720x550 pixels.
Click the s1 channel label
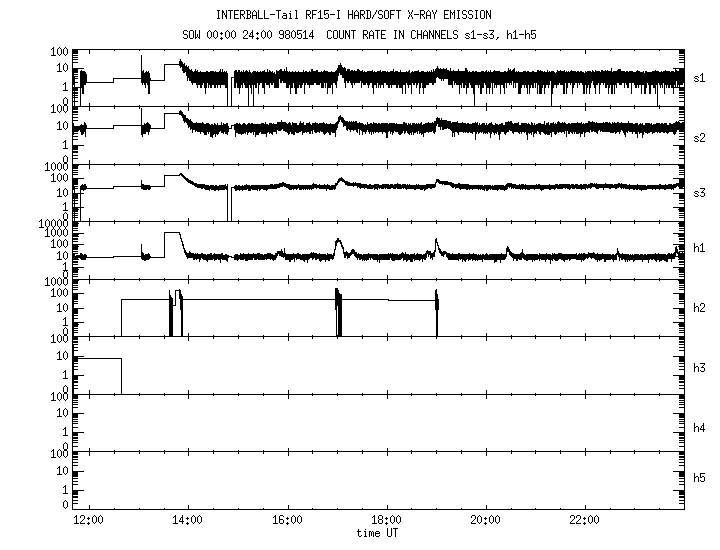tap(700, 77)
